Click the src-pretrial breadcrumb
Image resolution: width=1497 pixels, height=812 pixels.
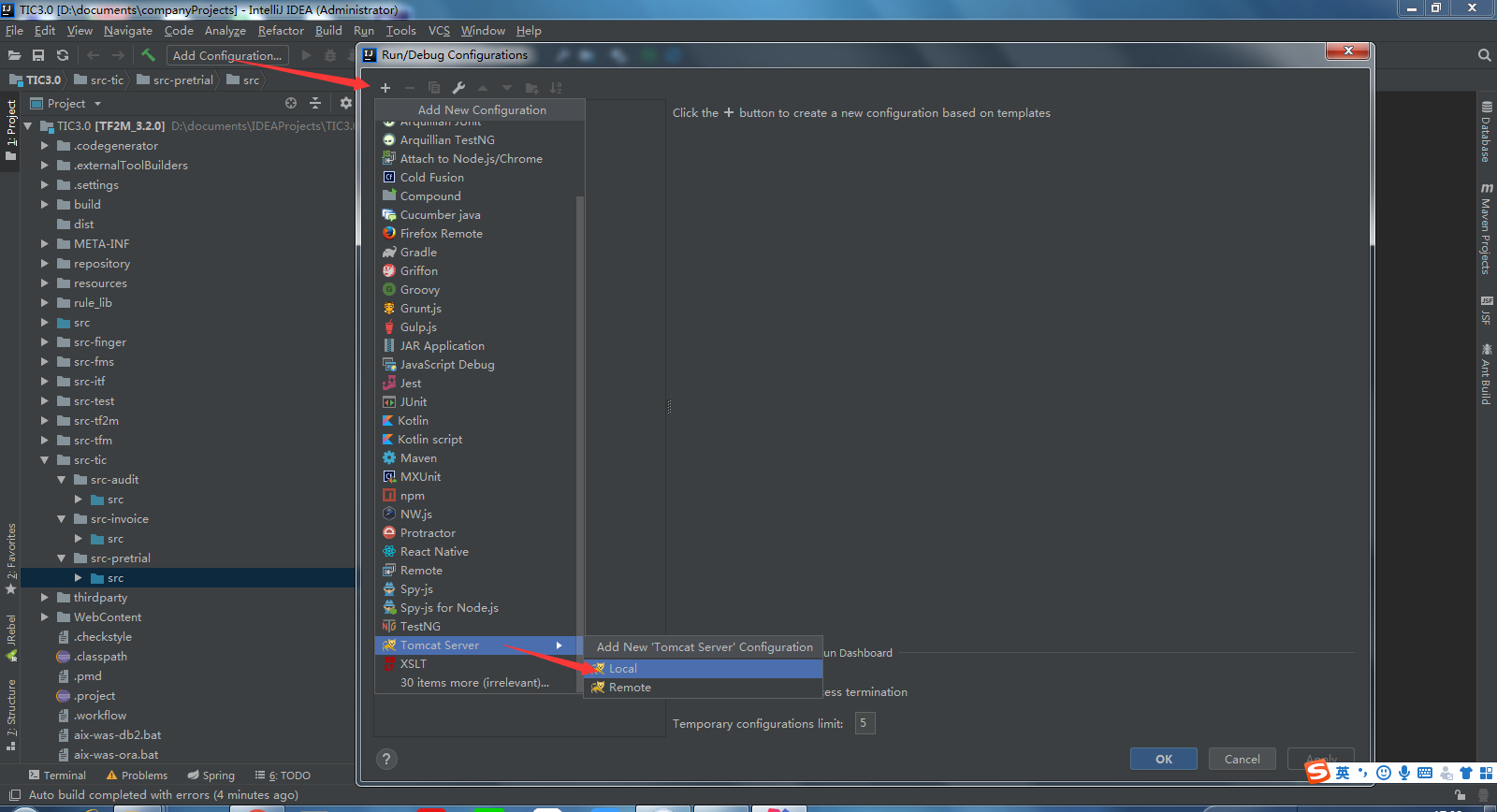point(174,80)
